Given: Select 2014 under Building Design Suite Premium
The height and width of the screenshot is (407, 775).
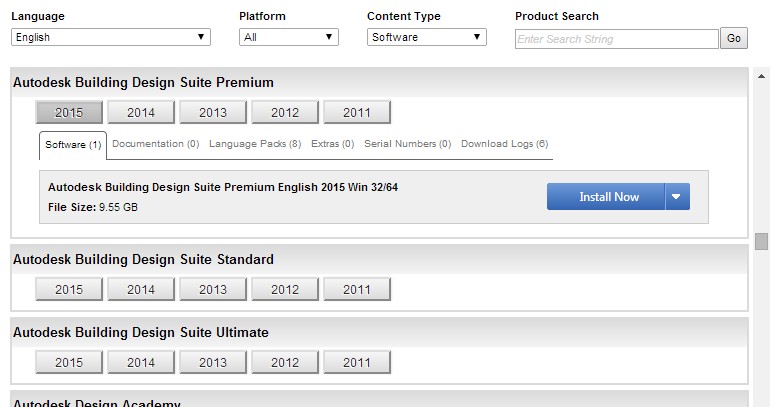Looking at the screenshot, I should 141,112.
